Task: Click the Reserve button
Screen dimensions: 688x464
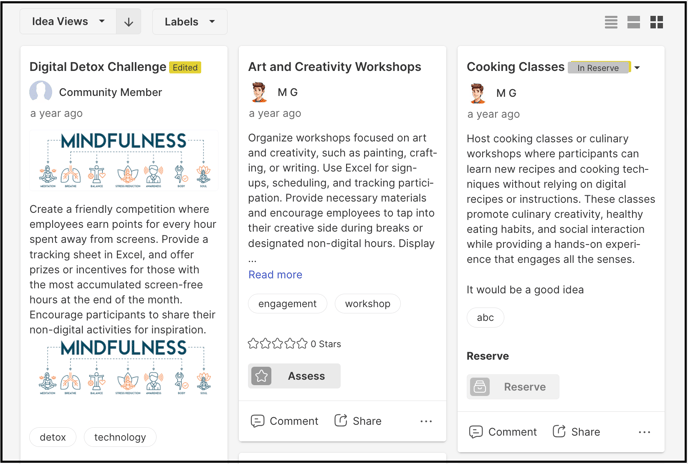Action: pos(512,387)
